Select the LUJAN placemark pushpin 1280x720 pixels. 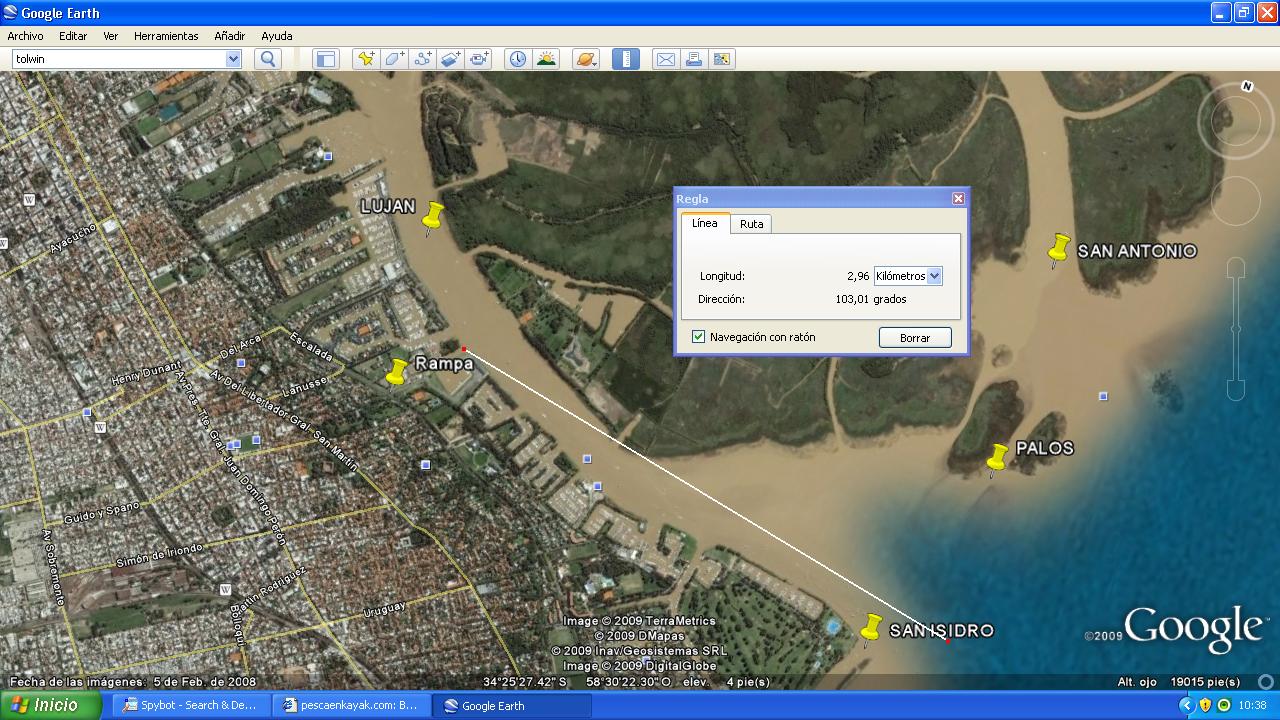pos(432,216)
